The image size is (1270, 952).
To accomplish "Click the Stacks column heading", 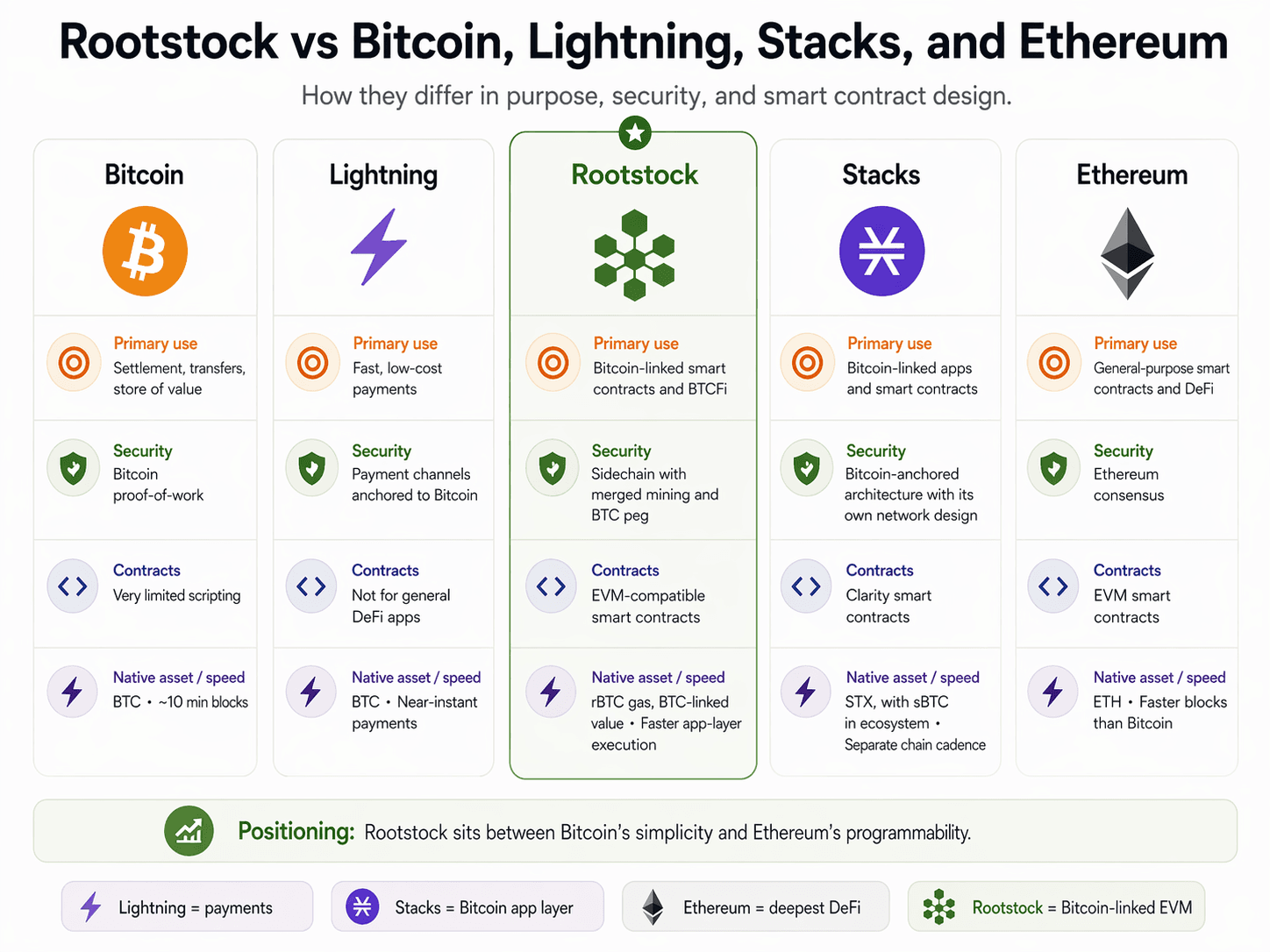I will tap(881, 174).
